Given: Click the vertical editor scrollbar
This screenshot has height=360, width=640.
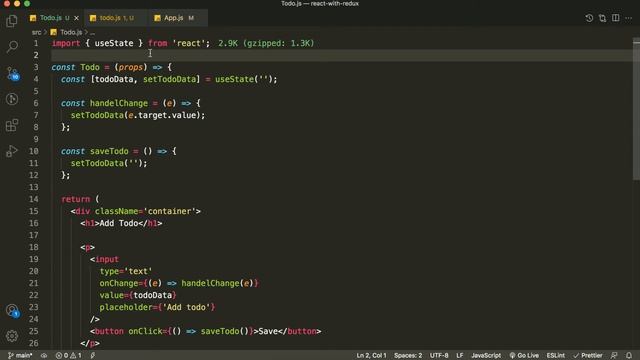Looking at the screenshot, I should coord(636,108).
